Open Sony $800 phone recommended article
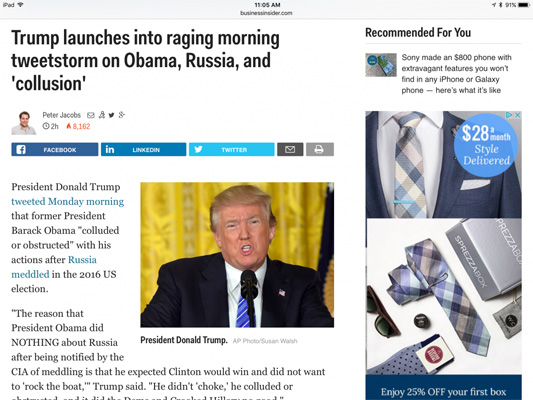Viewport: 533px width, 400px height. coord(456,74)
